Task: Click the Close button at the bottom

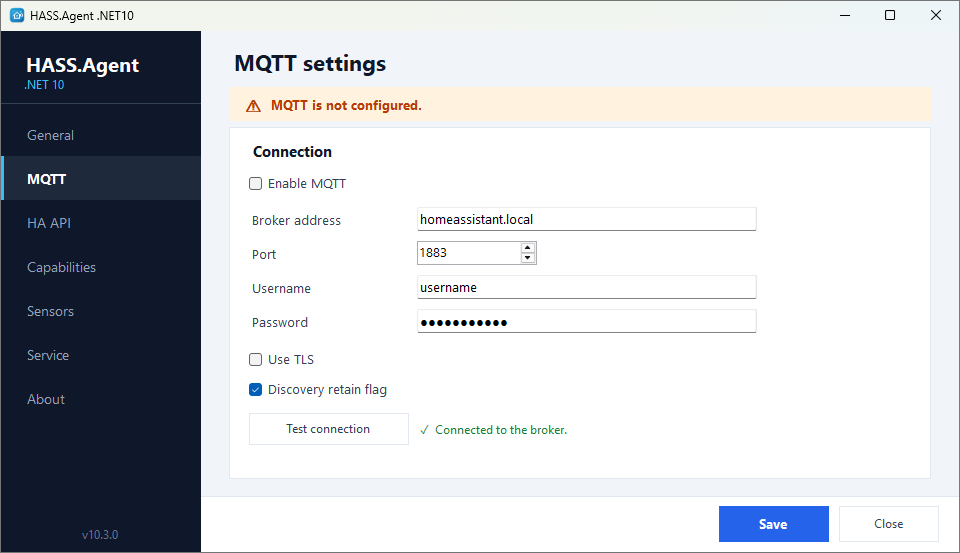Action: tap(888, 524)
